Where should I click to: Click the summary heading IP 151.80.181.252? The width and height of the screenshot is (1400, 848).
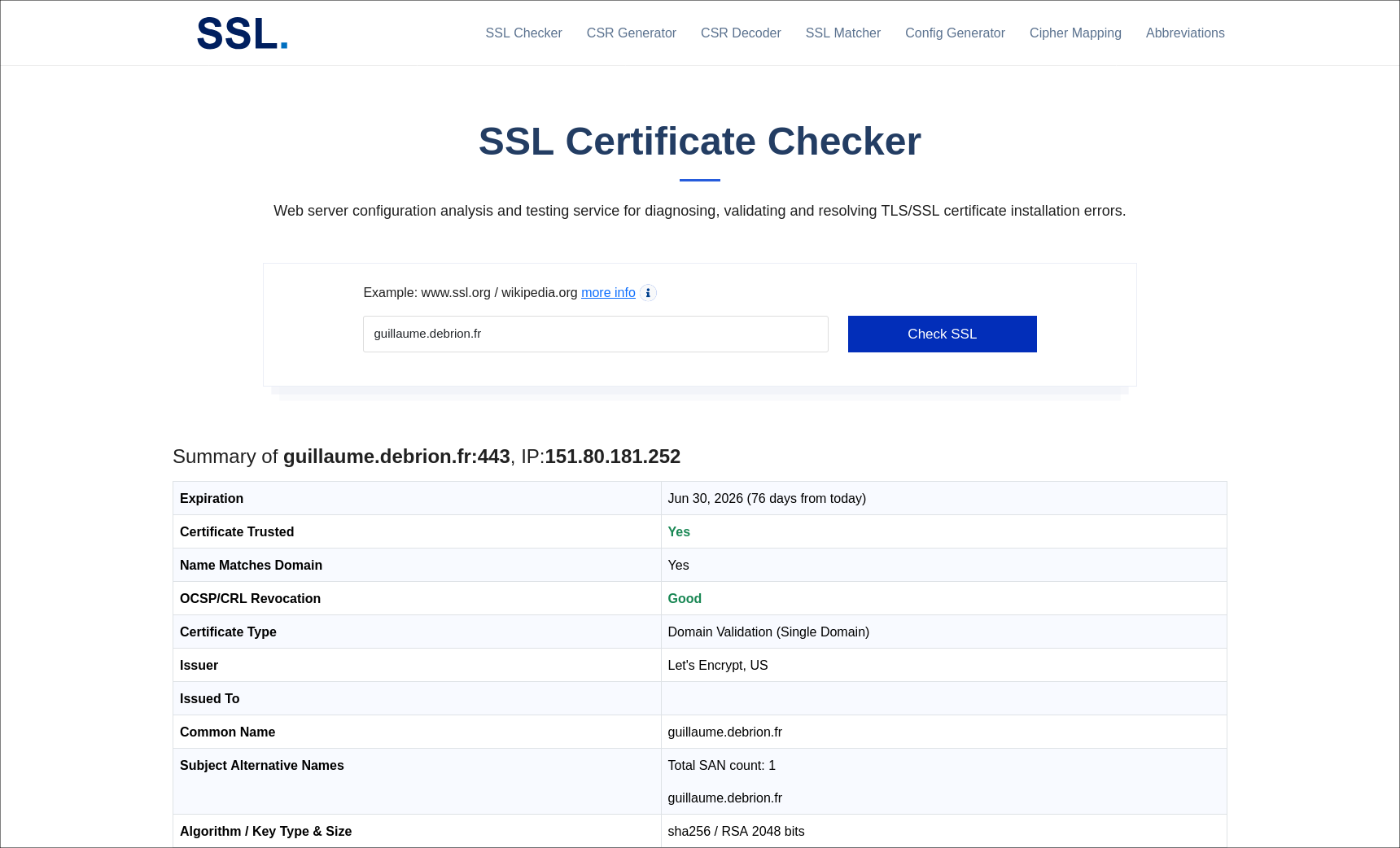[x=613, y=457]
